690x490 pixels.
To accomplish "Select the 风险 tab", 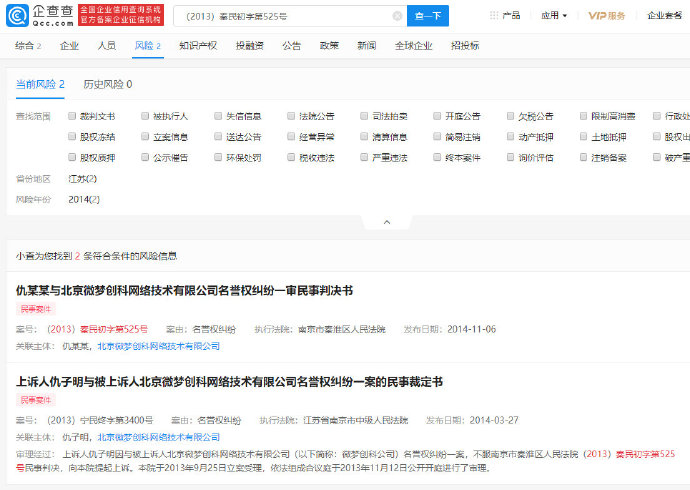I will click(x=147, y=46).
